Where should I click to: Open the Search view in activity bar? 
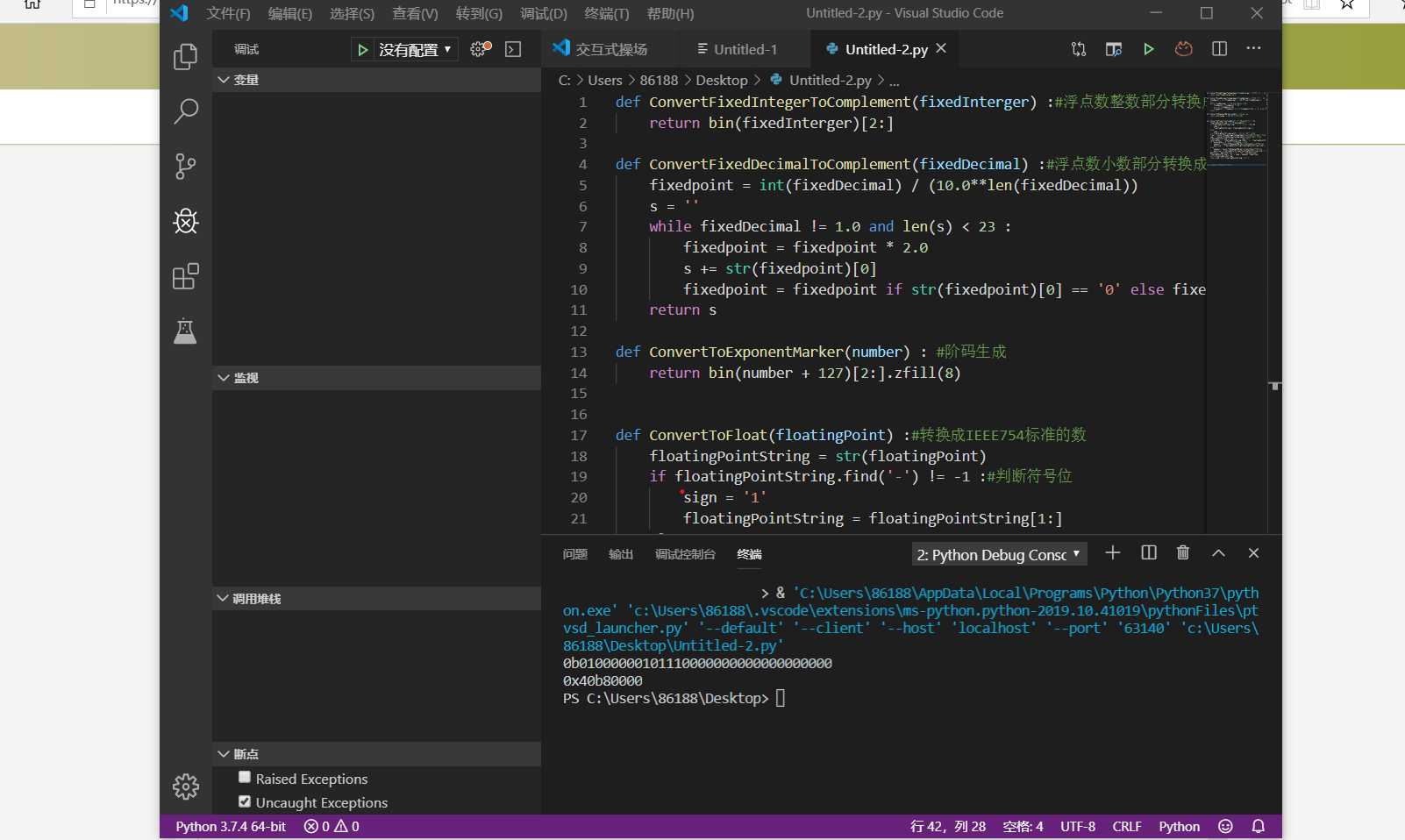point(185,111)
